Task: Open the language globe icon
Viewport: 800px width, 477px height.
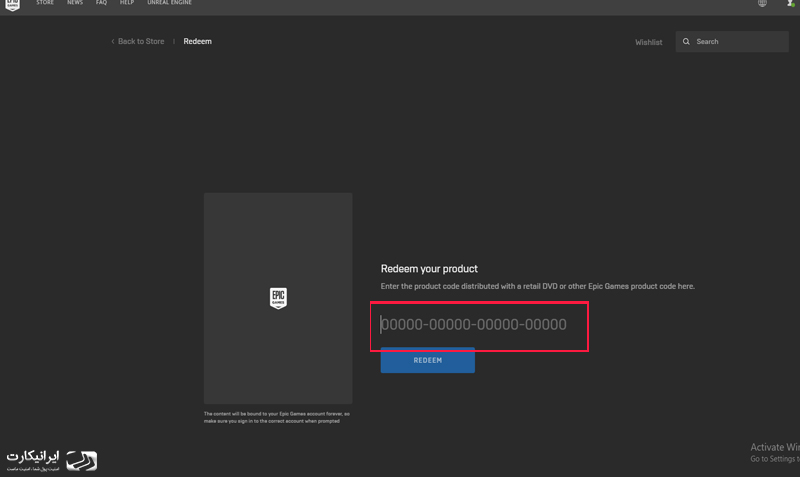Action: [x=762, y=3]
